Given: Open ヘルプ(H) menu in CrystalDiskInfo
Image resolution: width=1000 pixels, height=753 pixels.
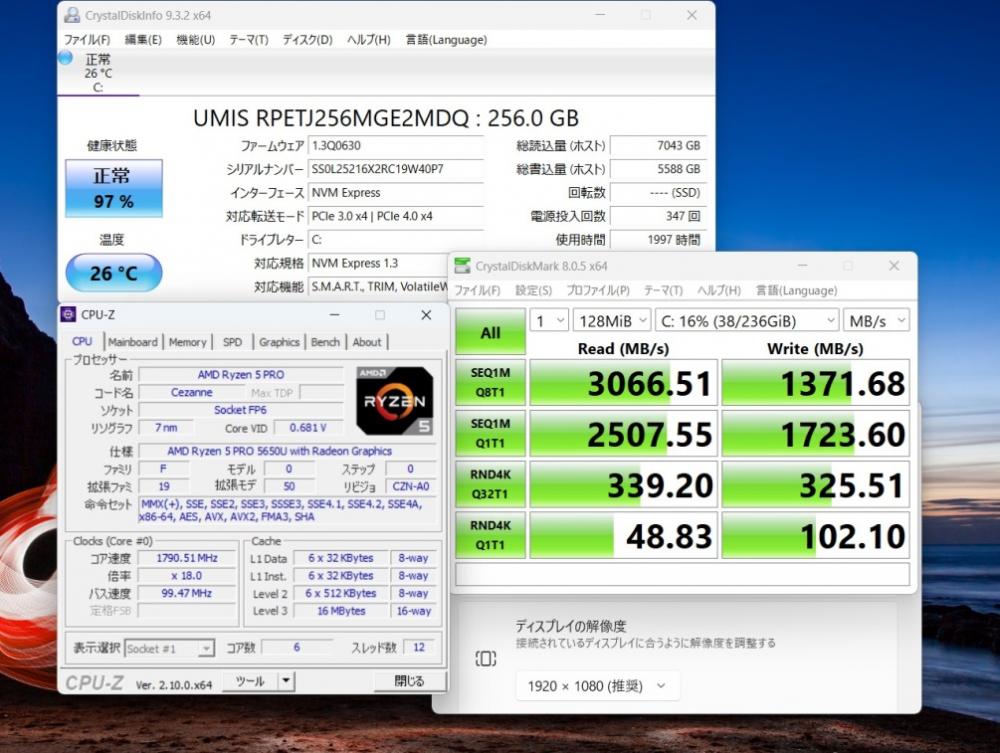Looking at the screenshot, I should [x=369, y=40].
